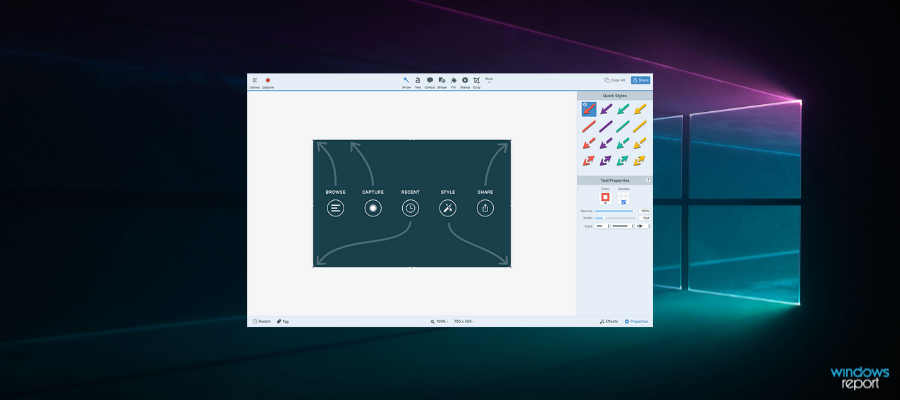The height and width of the screenshot is (400, 900).
Task: Click the Style wand in the canvas image
Action: (x=448, y=208)
